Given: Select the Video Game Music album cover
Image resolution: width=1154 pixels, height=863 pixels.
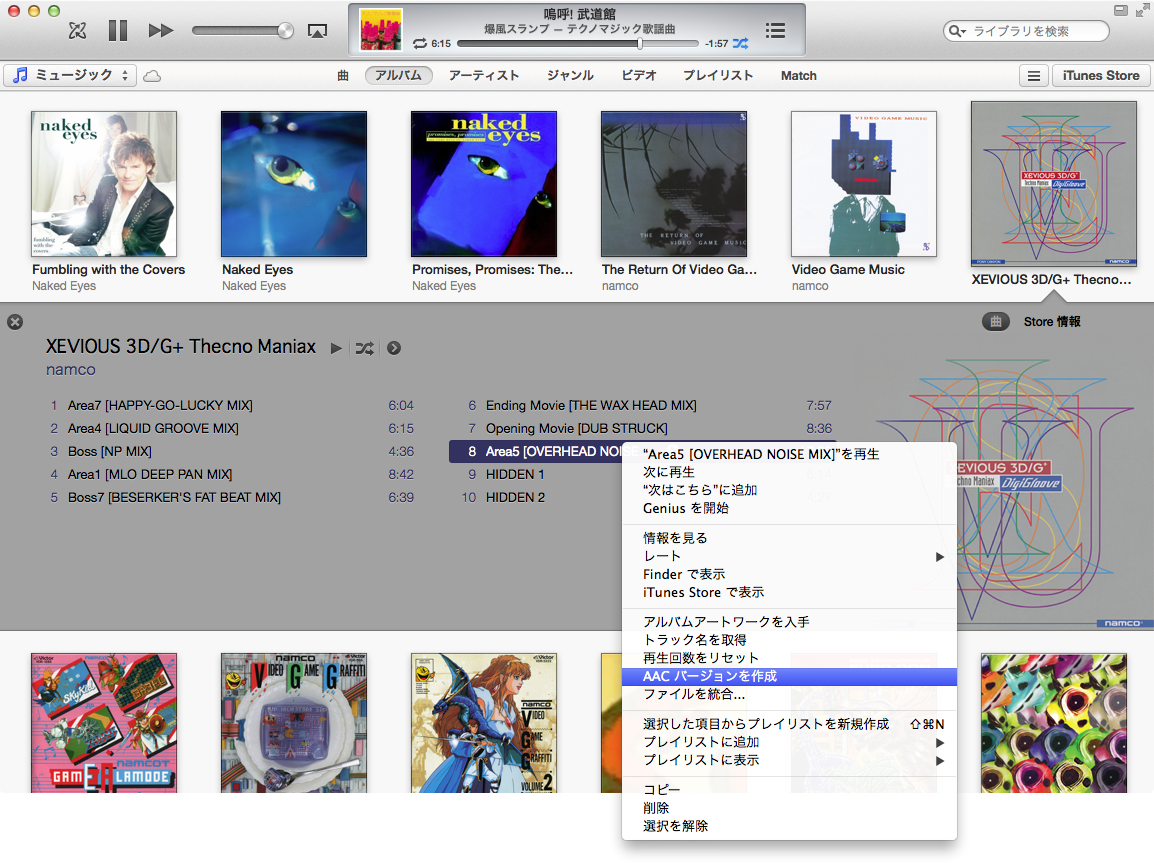Looking at the screenshot, I should (x=863, y=184).
